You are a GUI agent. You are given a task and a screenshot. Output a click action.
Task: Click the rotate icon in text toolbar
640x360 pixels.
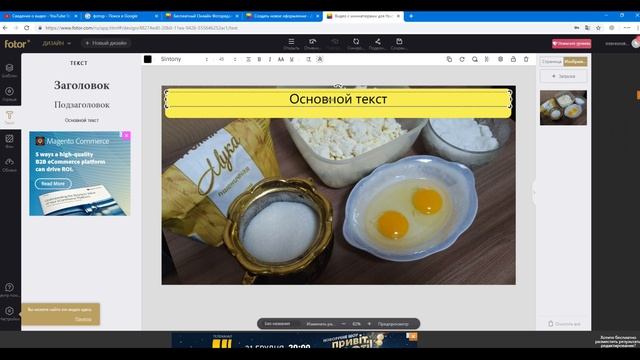tap(462, 59)
